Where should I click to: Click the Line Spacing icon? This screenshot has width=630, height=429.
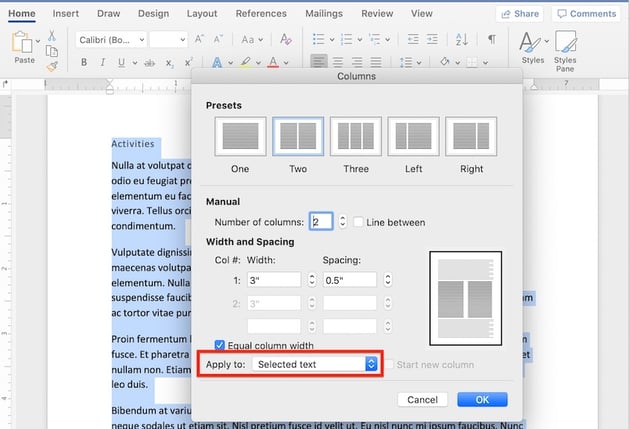click(406, 63)
